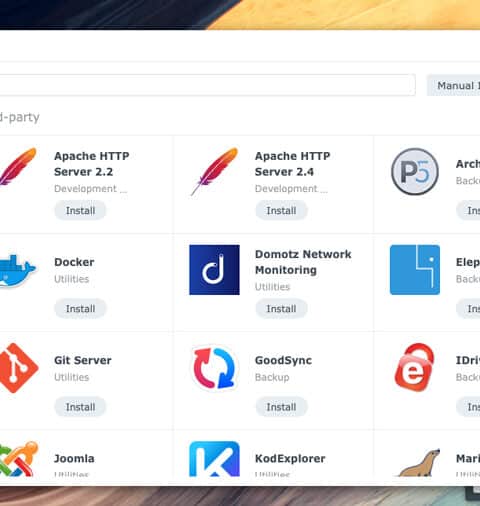Screen dimensions: 480x506
Task: Click the package search input field
Action: pos(207,85)
